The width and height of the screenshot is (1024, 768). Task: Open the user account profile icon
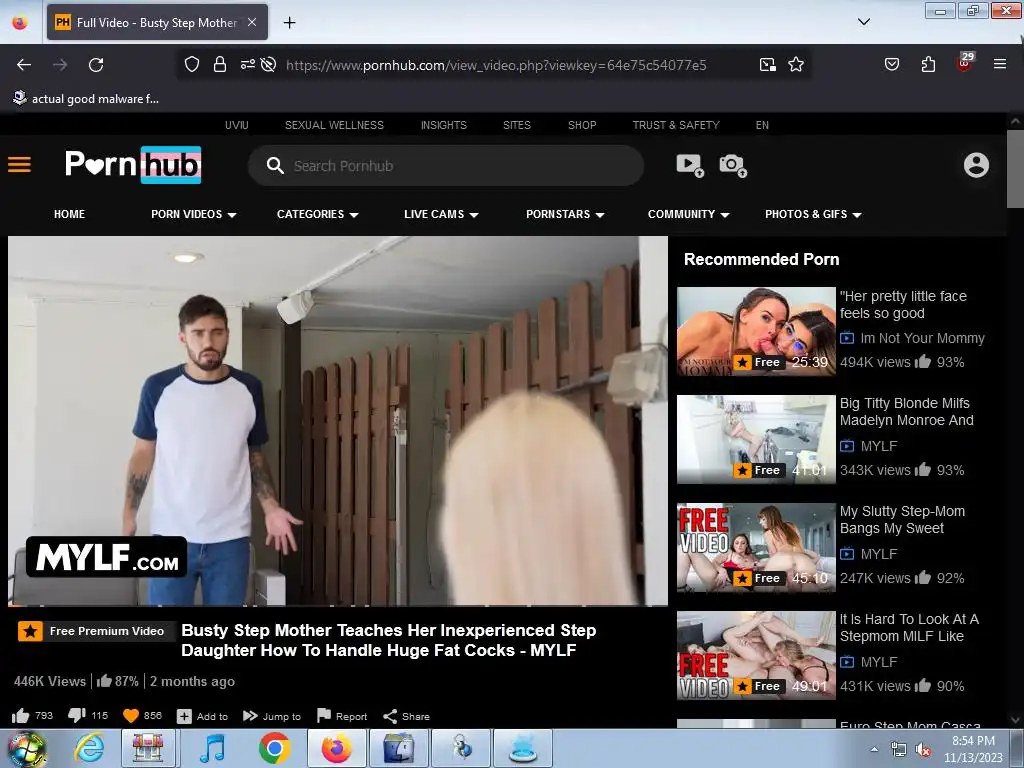(976, 165)
